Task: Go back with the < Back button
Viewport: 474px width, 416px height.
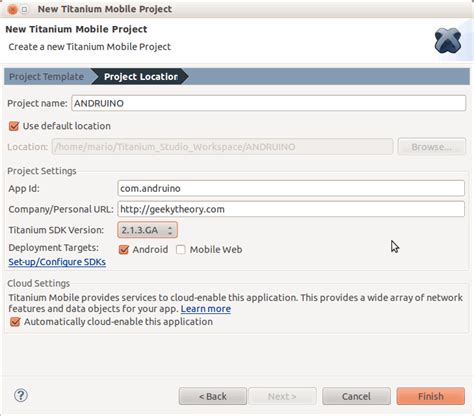Action: [213, 396]
